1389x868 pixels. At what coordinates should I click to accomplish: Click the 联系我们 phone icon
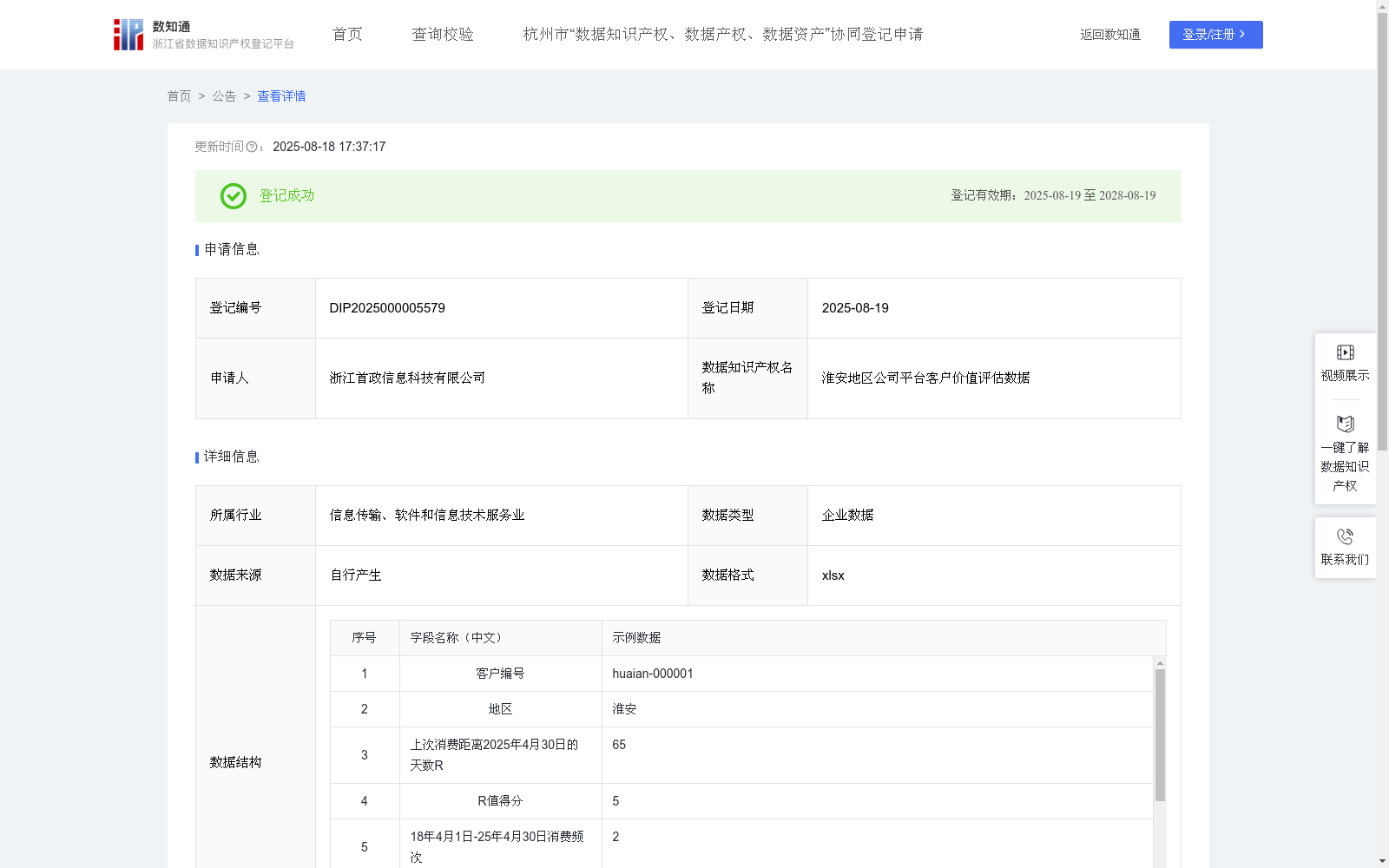(x=1345, y=536)
